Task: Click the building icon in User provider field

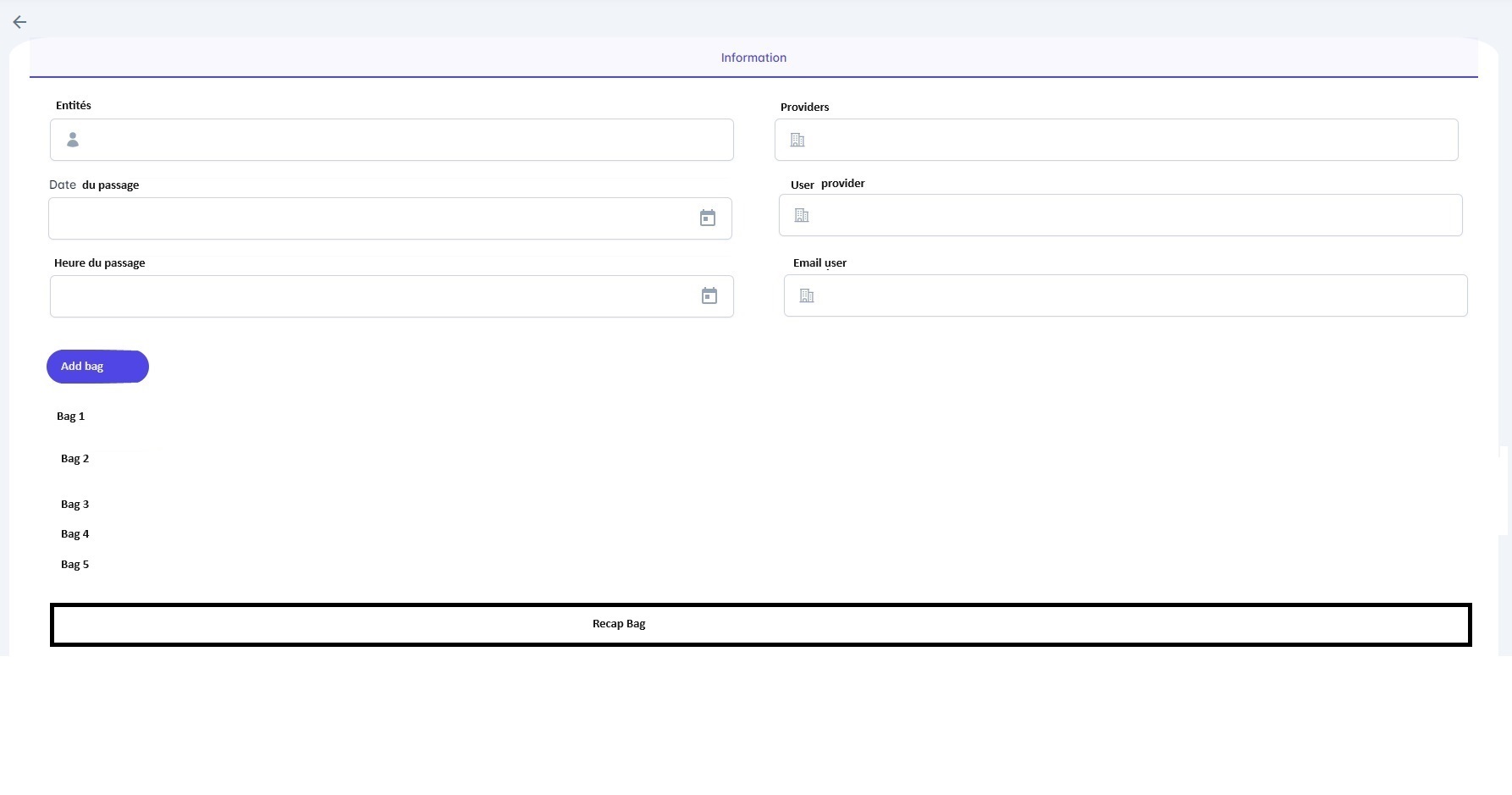Action: point(802,216)
